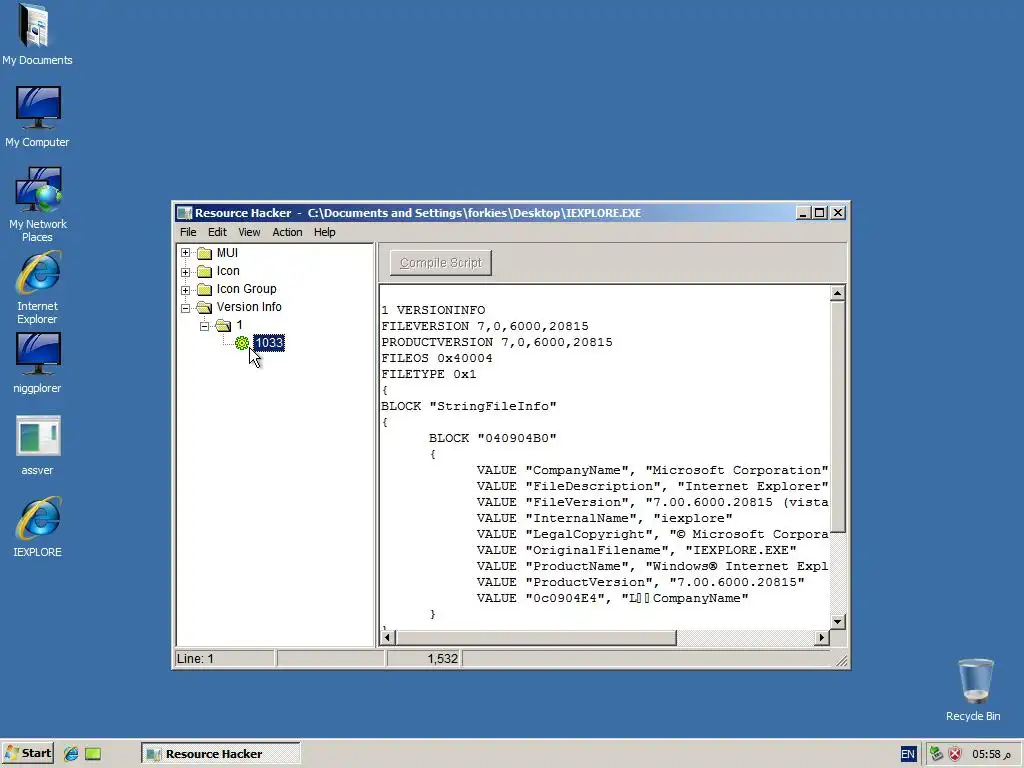Viewport: 1024px width, 768px height.
Task: Open My Documents desktop icon
Action: (37, 34)
